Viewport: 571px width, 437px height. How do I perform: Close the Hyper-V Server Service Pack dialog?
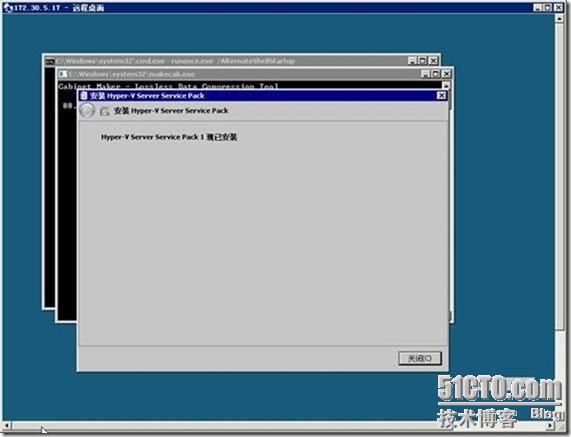(441, 95)
